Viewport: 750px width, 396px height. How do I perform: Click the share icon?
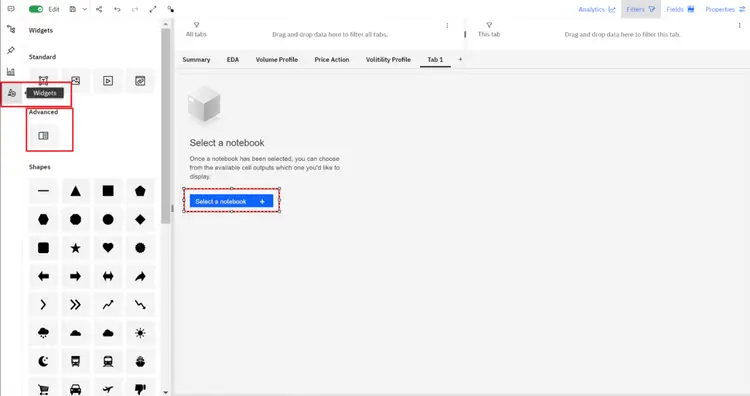coord(99,9)
